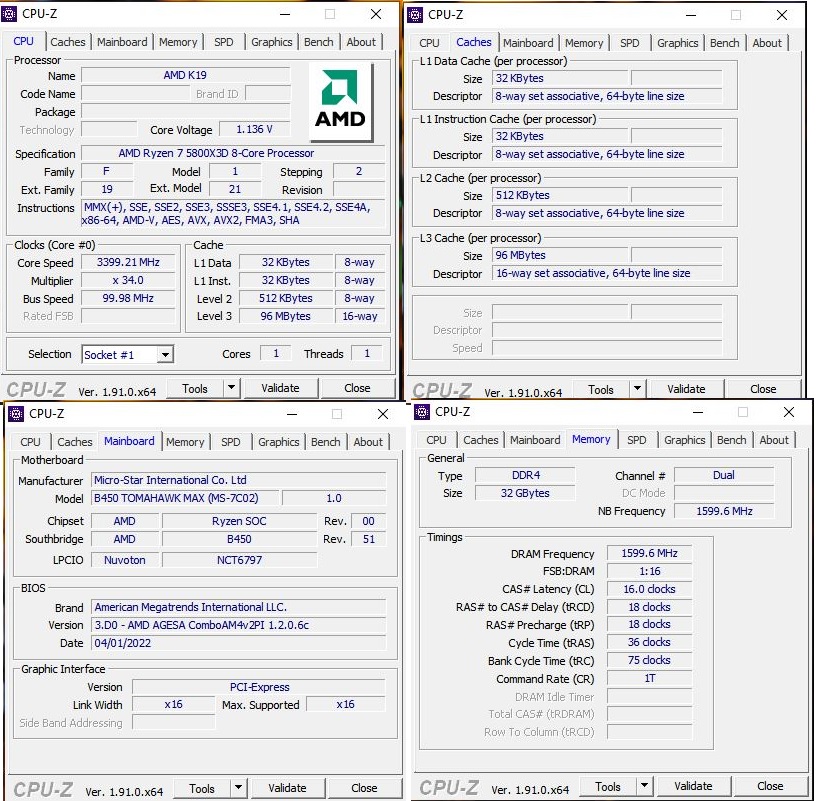Click Validate button in Mainboard window
Screen dimensions: 817x801
point(287,788)
